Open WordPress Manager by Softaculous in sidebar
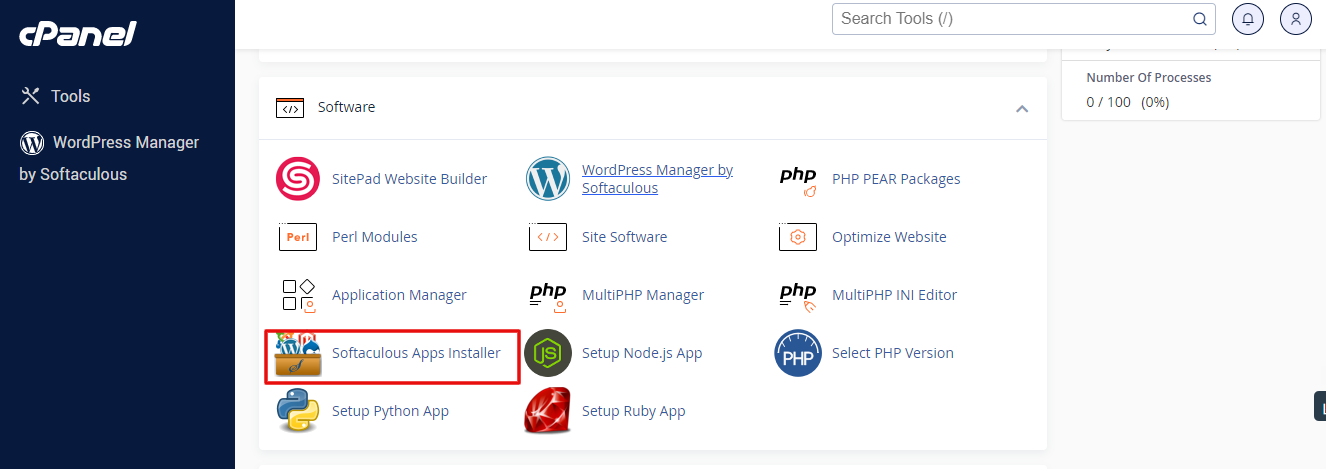The image size is (1326, 469). (x=109, y=158)
